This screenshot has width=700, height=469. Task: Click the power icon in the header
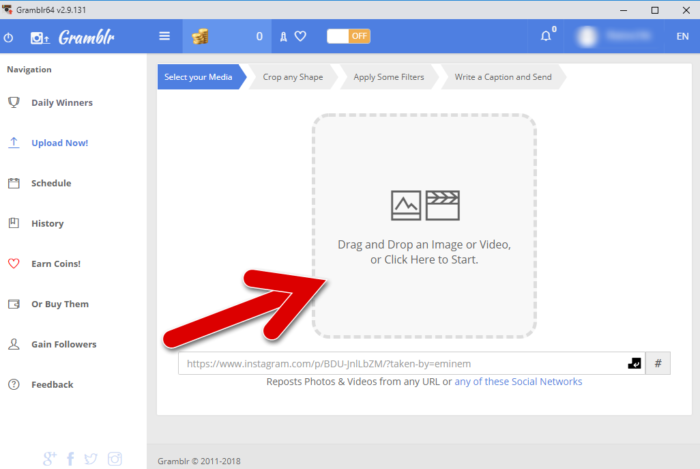point(8,37)
